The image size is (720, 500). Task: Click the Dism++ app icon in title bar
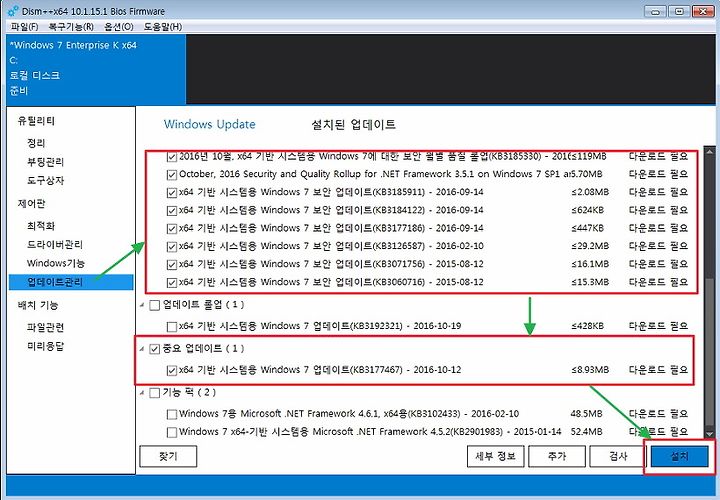pos(13,11)
